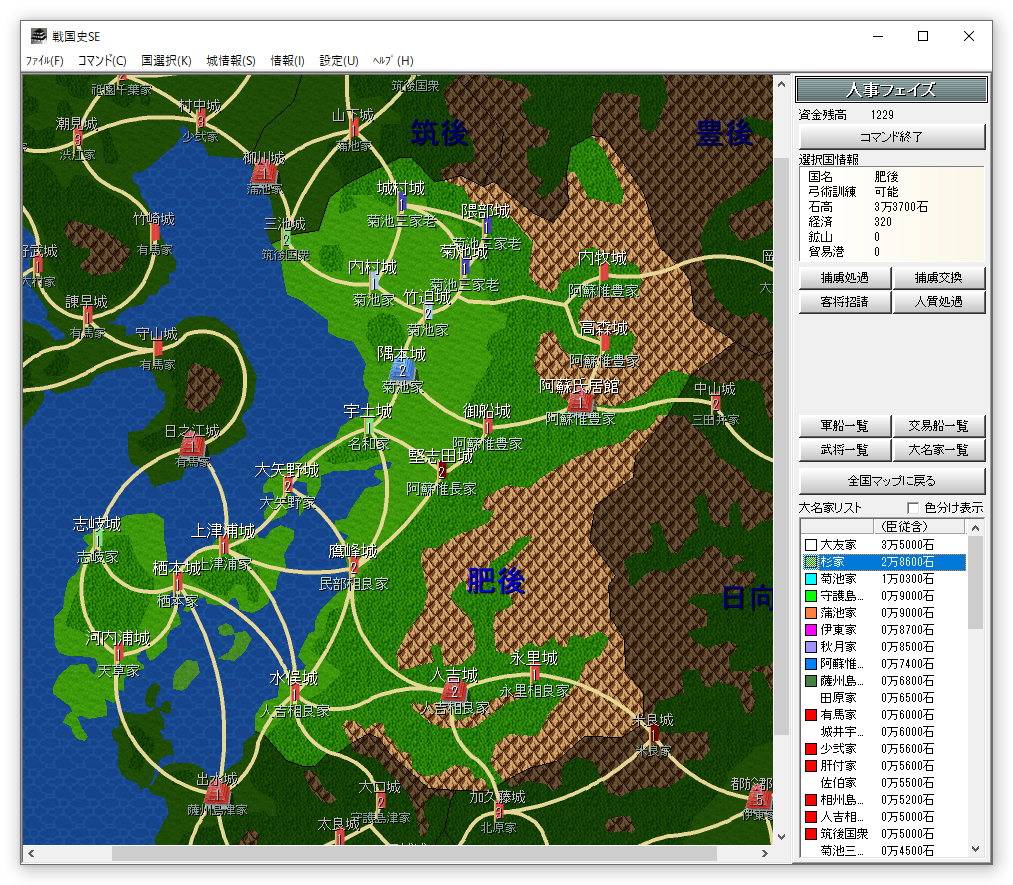Select the 日之江城 castle icon
This screenshot has height=885, width=1013.
pyautogui.click(x=193, y=446)
